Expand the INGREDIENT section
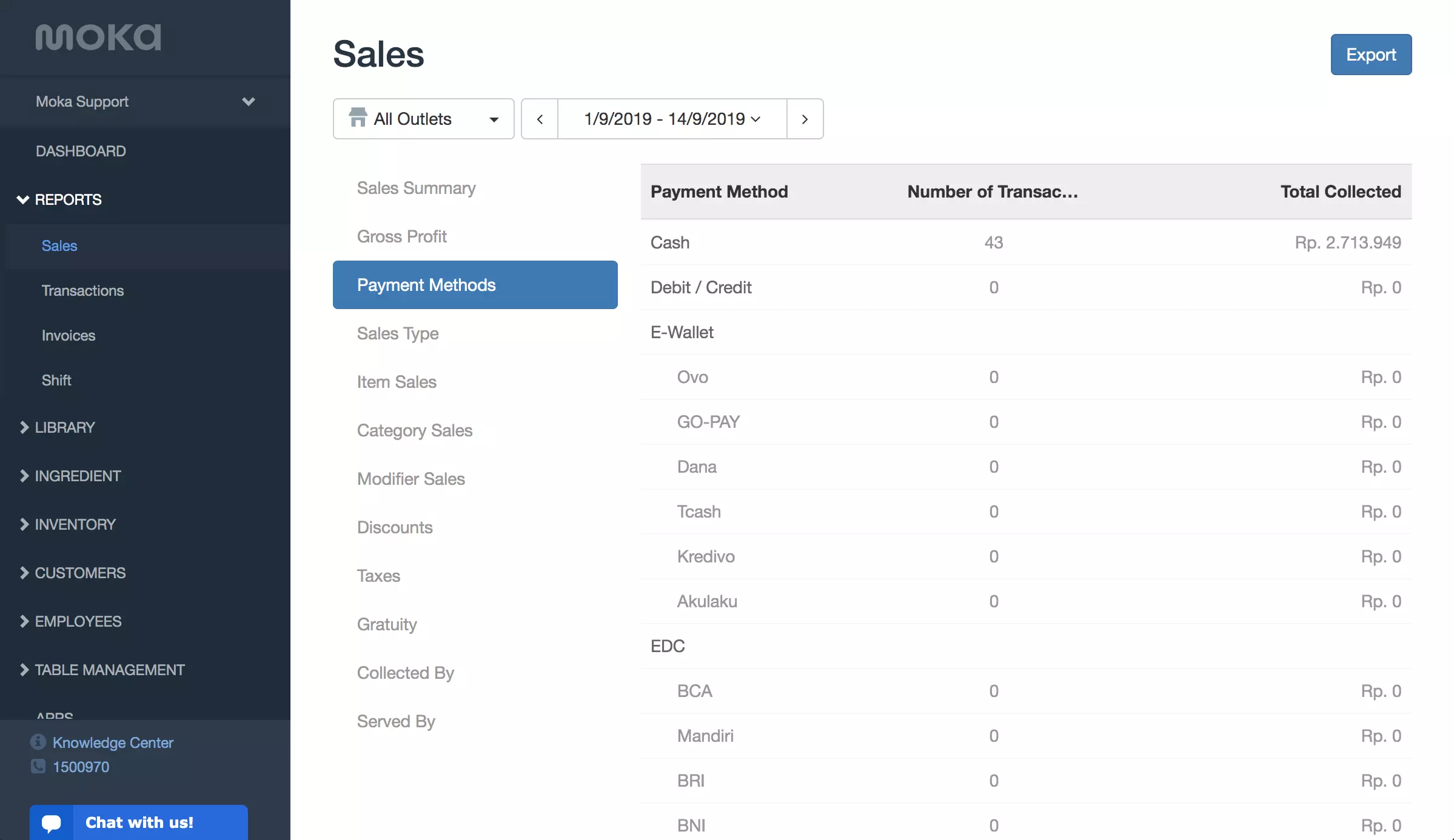 [x=70, y=476]
